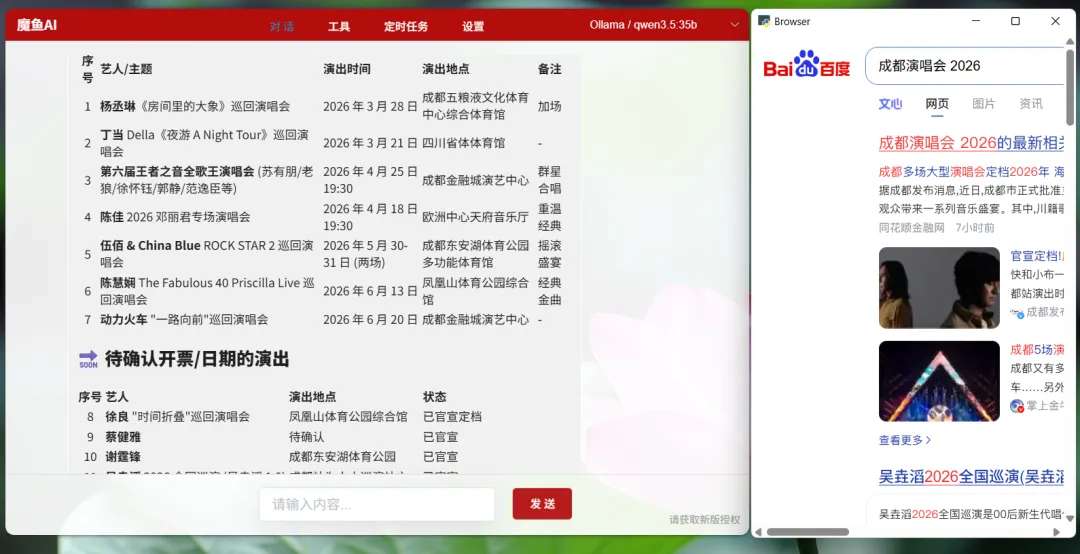
Task: Click the purple SOON arrow icon
Action: click(x=88, y=359)
